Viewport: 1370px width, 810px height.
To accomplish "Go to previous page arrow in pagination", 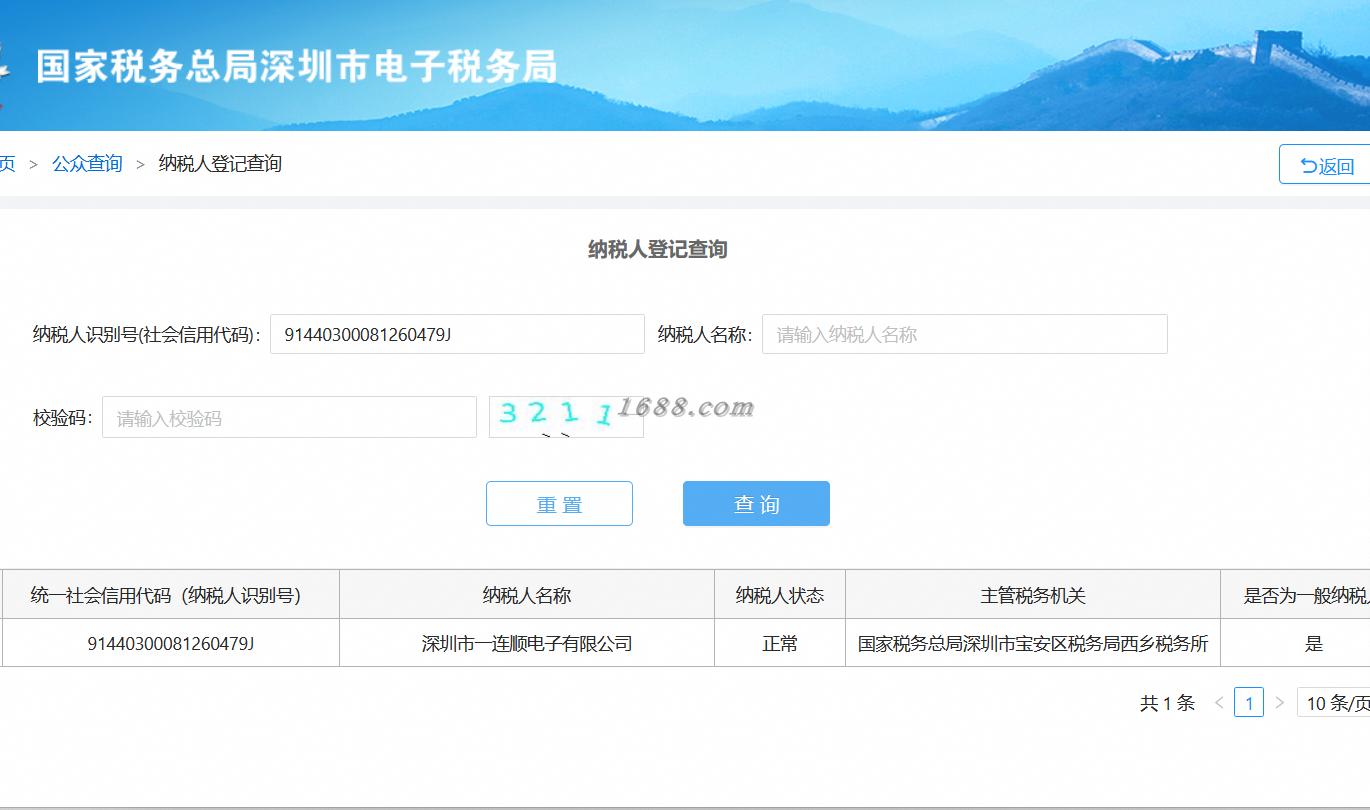I will [x=1219, y=703].
